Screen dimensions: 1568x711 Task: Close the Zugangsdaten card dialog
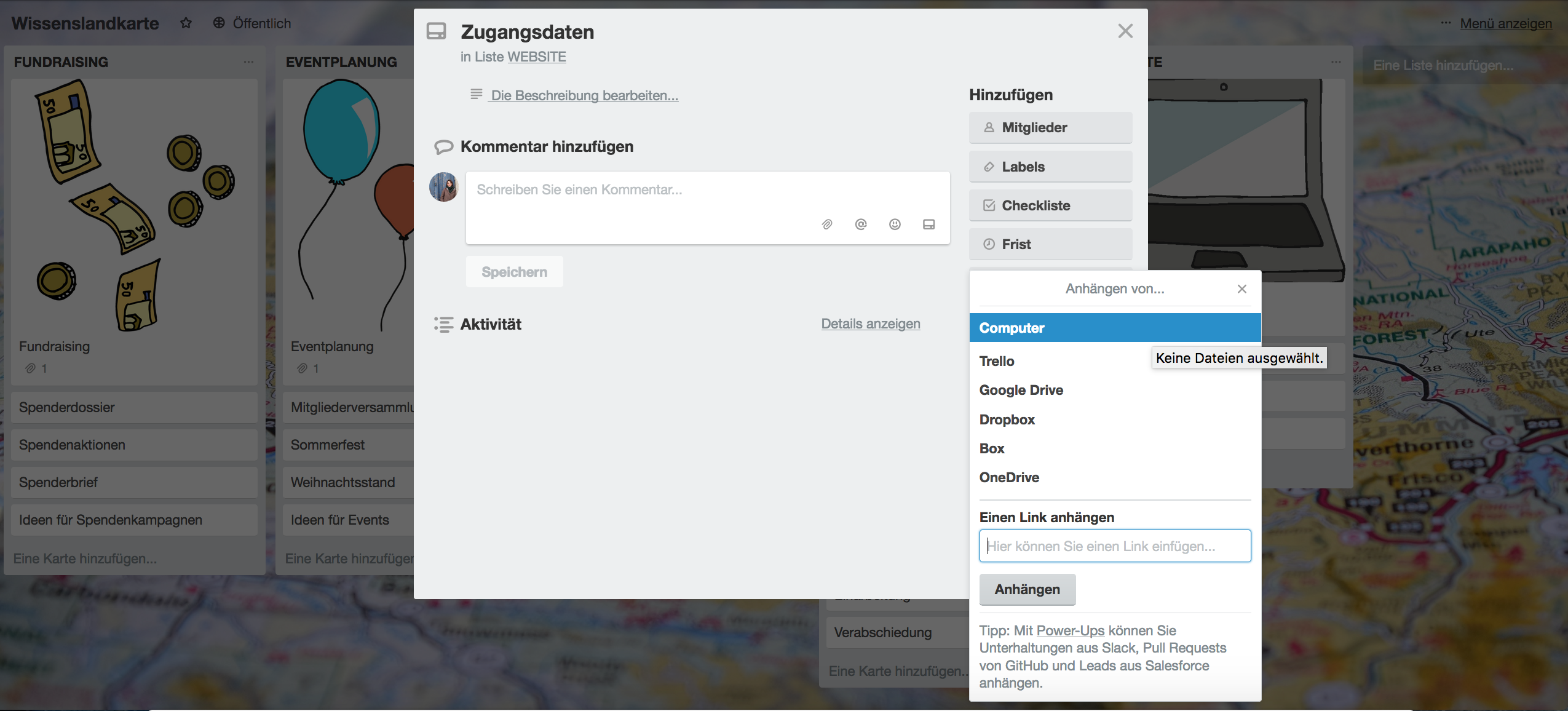(x=1125, y=31)
